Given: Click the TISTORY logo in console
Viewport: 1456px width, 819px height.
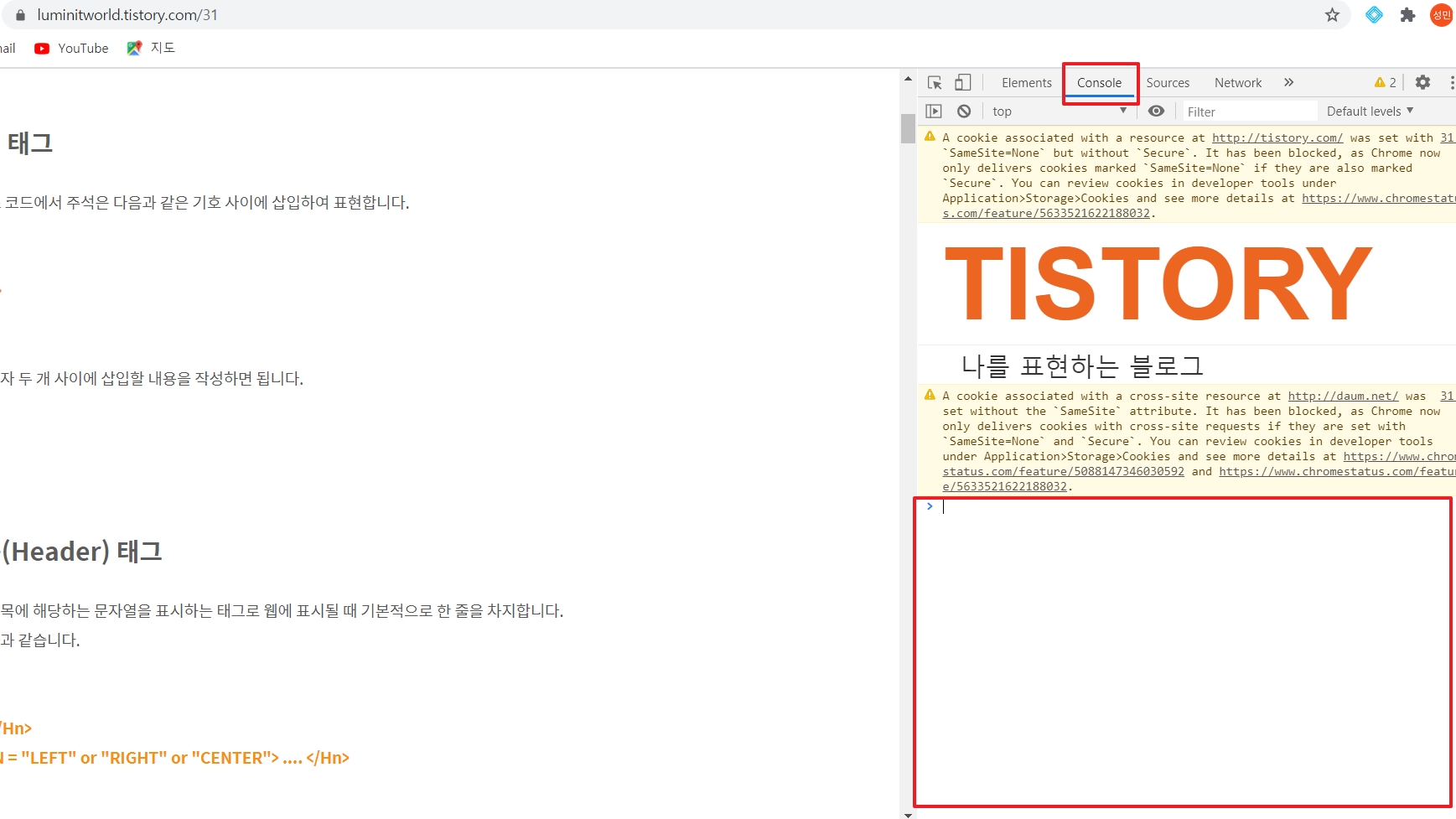Looking at the screenshot, I should tap(1158, 283).
